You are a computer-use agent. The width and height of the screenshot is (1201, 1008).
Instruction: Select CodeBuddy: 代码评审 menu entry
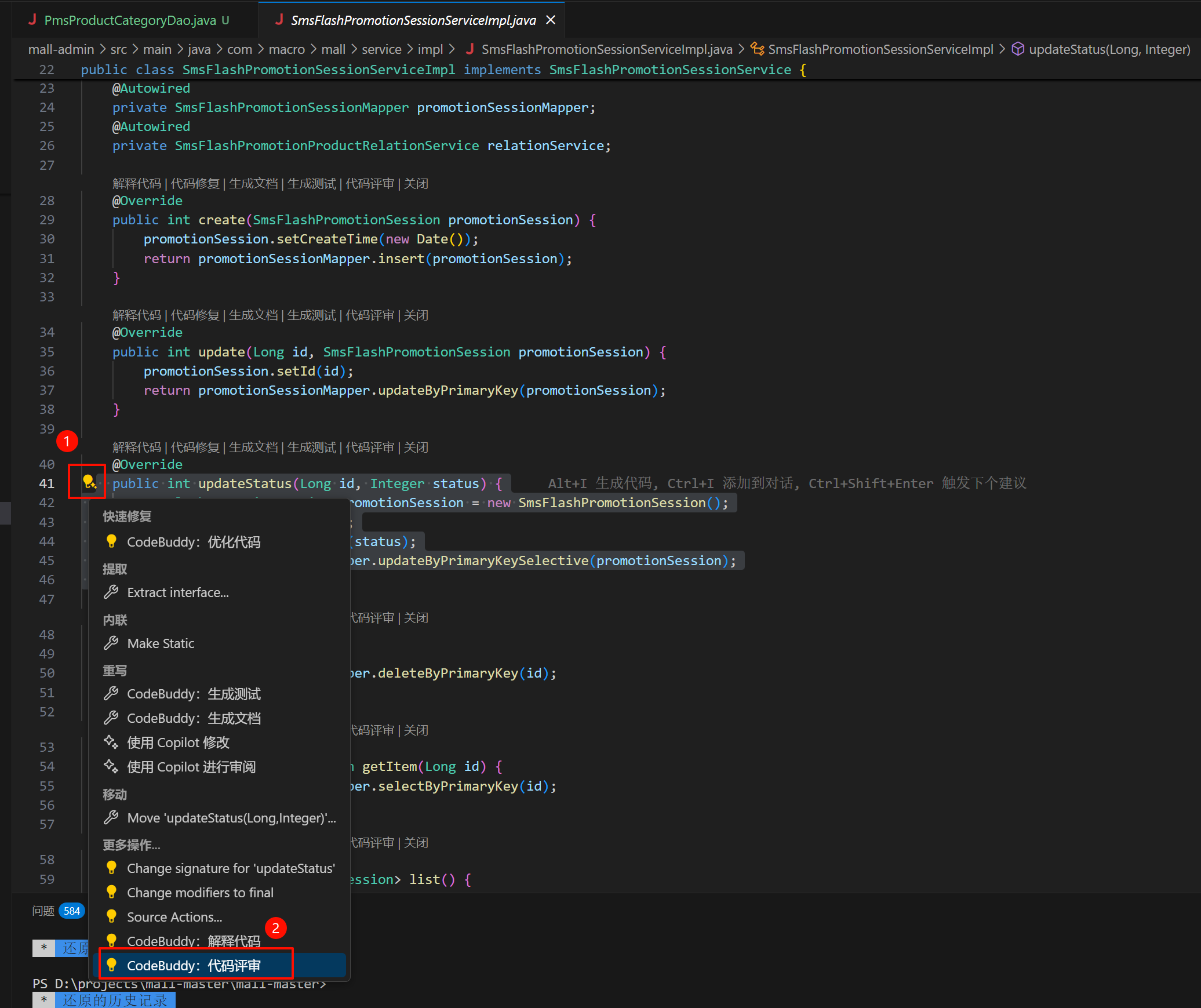pyautogui.click(x=194, y=966)
